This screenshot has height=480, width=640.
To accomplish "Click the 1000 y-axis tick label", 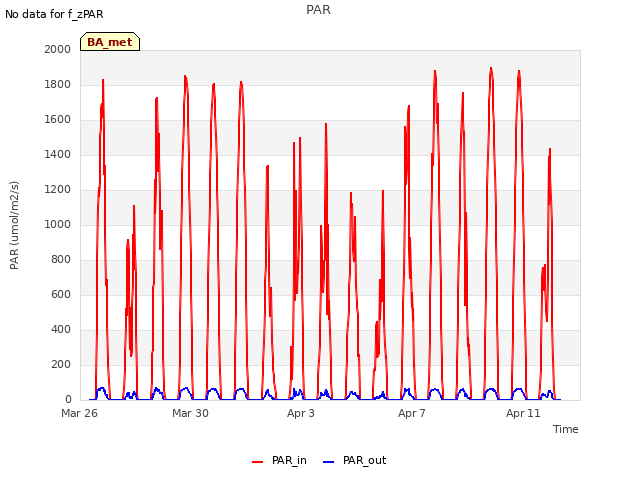I will pos(58,224).
